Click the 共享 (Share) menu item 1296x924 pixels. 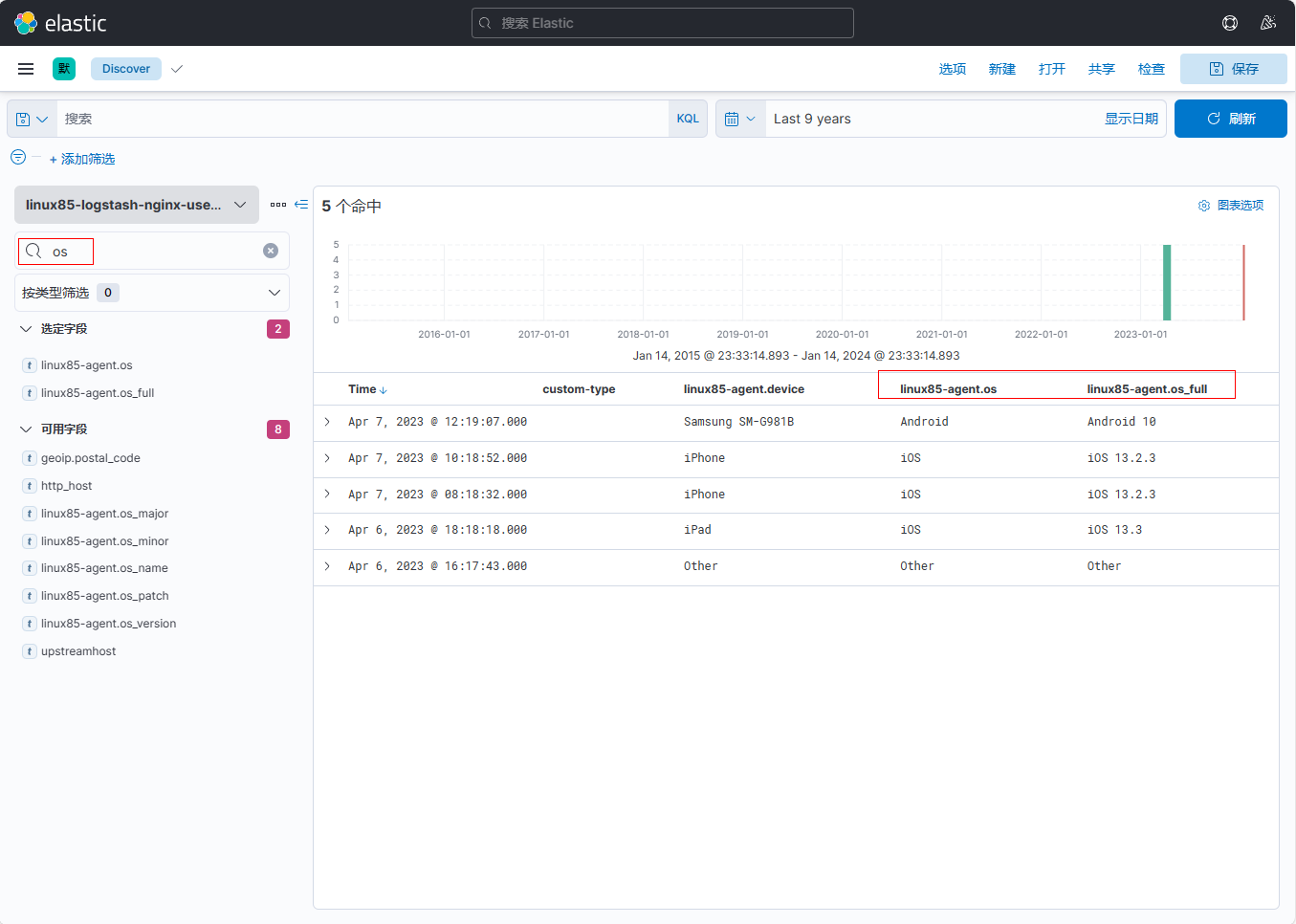(x=1101, y=69)
